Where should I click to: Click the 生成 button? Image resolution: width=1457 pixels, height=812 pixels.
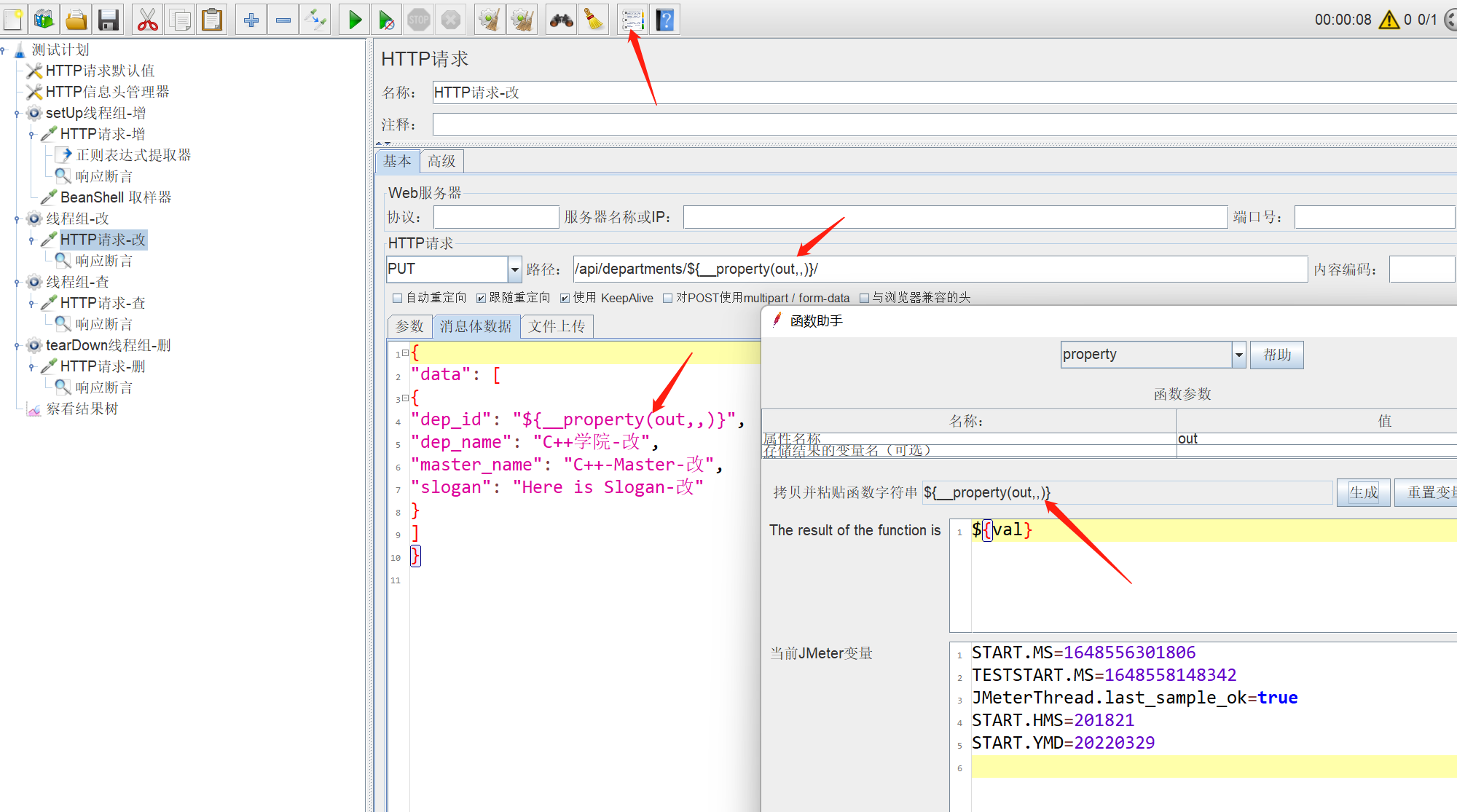coord(1363,492)
